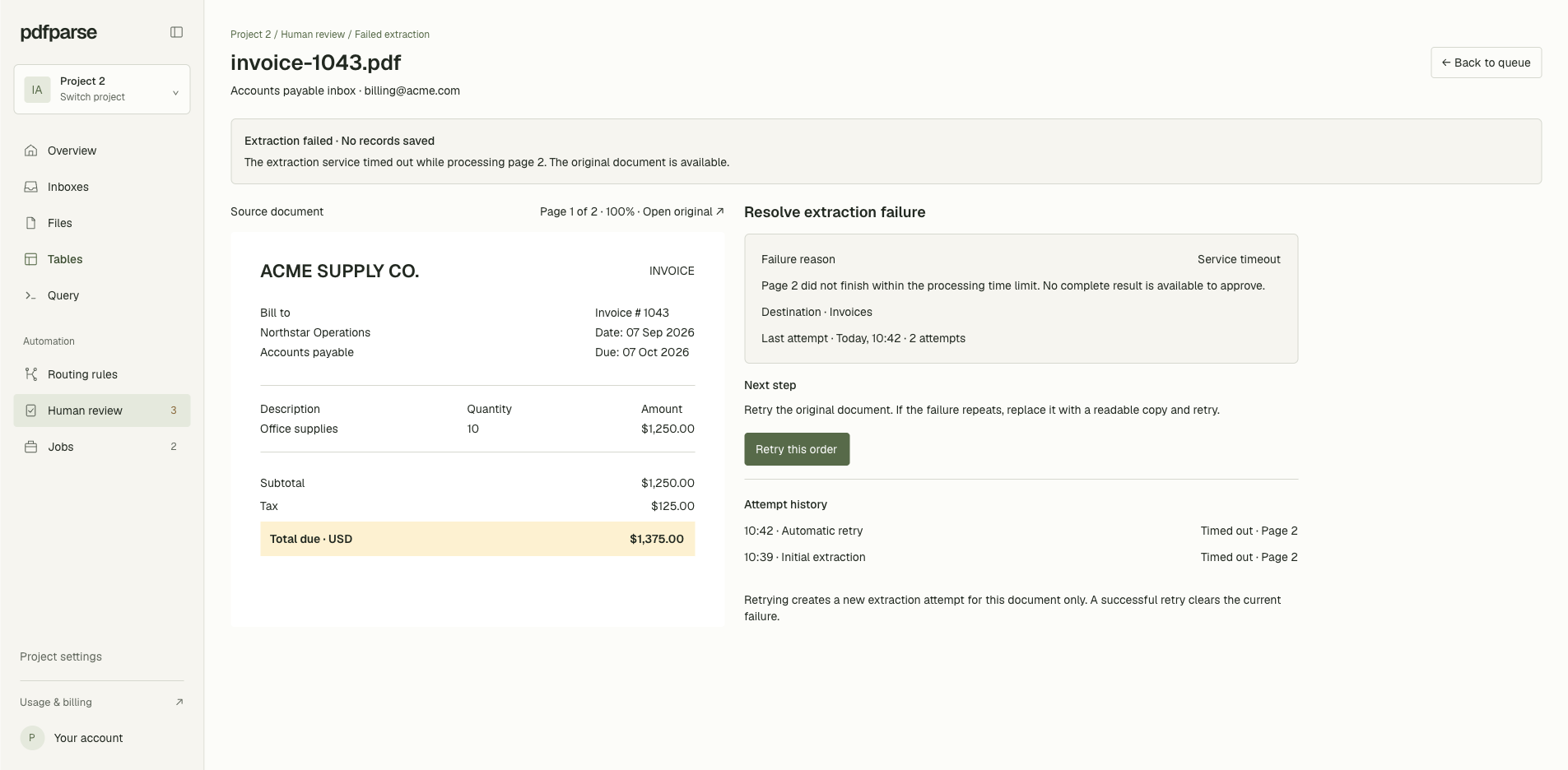
Task: Open the Overview page
Action: pos(102,151)
